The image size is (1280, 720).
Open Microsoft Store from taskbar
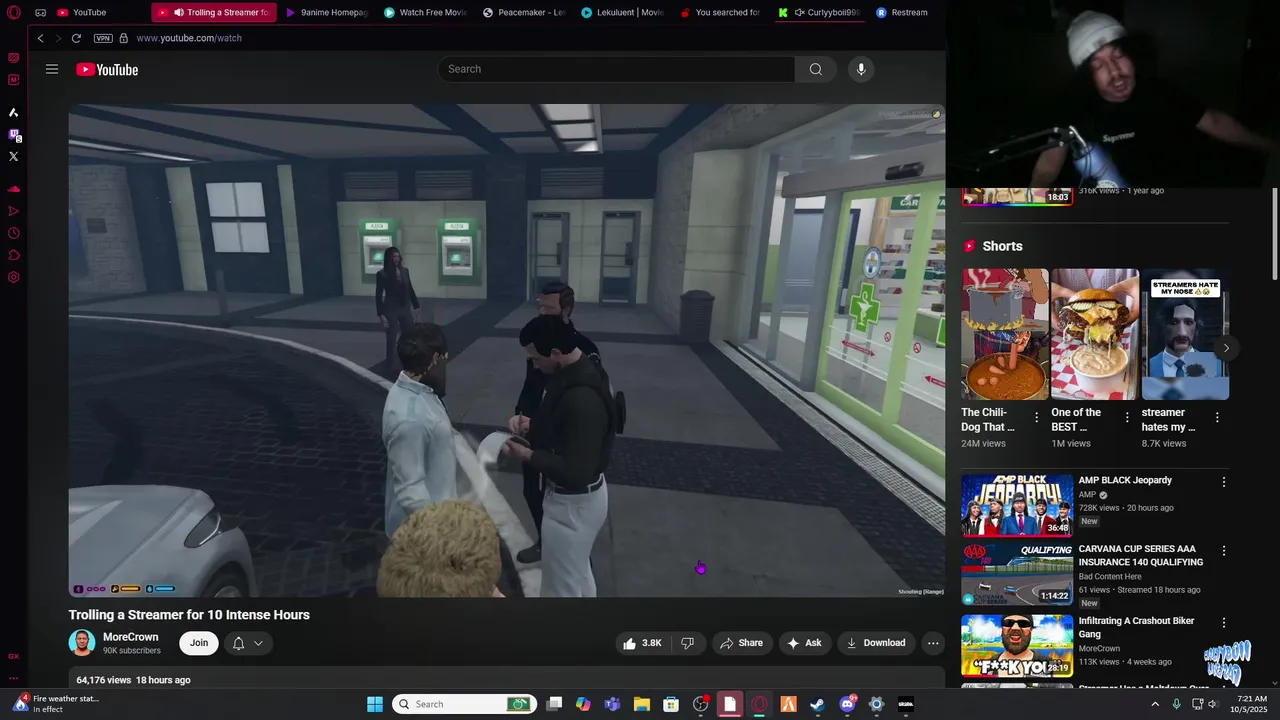click(x=671, y=704)
